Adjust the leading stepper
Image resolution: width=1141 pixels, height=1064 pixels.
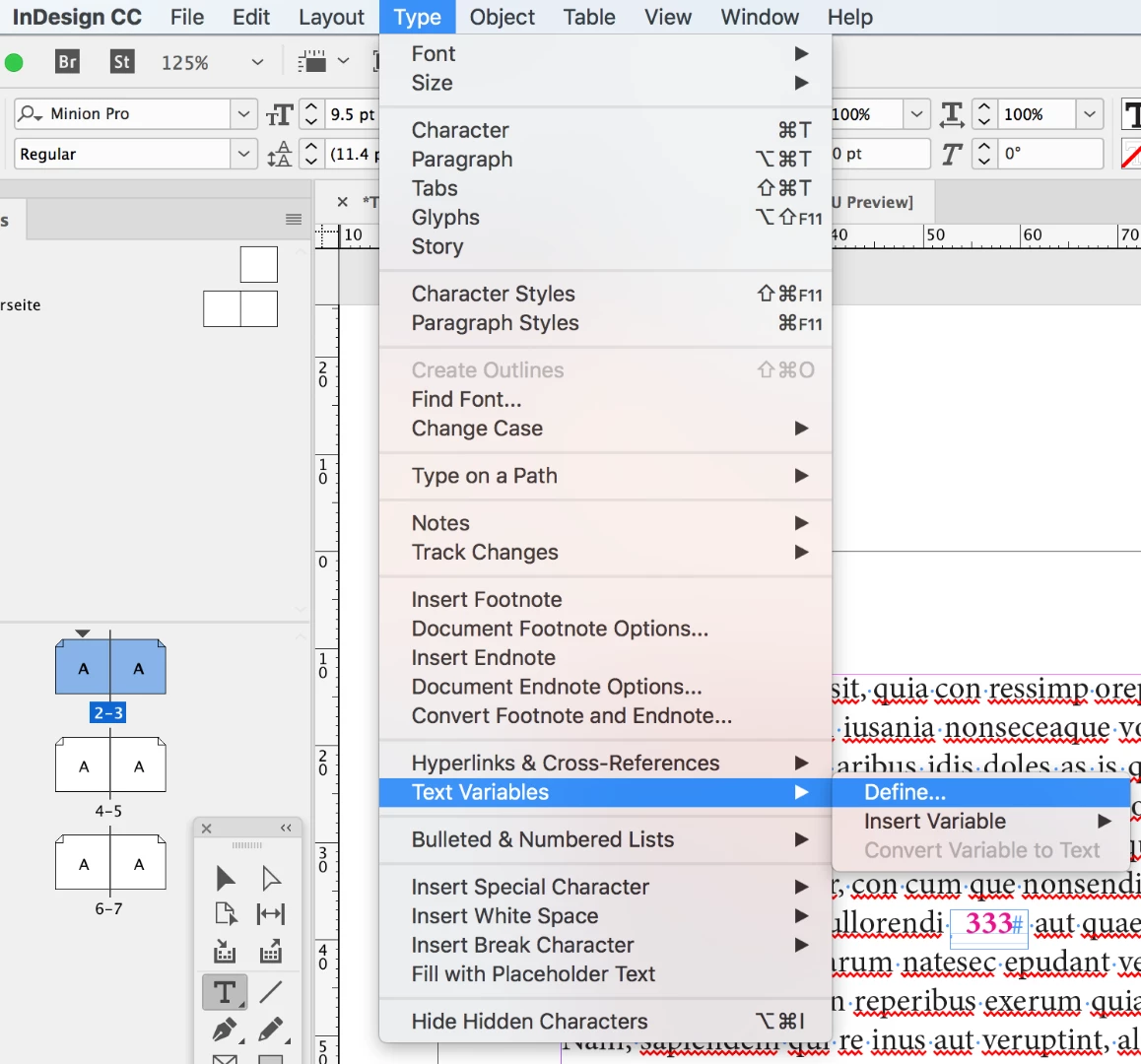[x=310, y=154]
